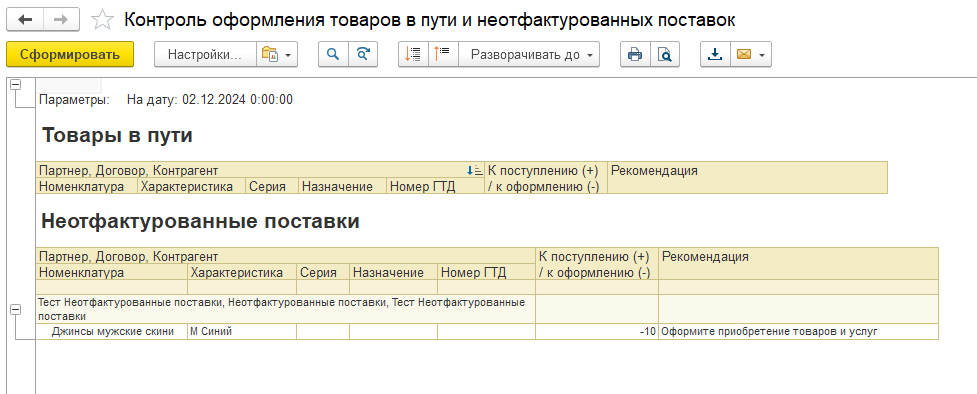This screenshot has height=394, width=977.
Task: Click the На дату: 02.12.2024 parameter text
Action: coord(210,99)
